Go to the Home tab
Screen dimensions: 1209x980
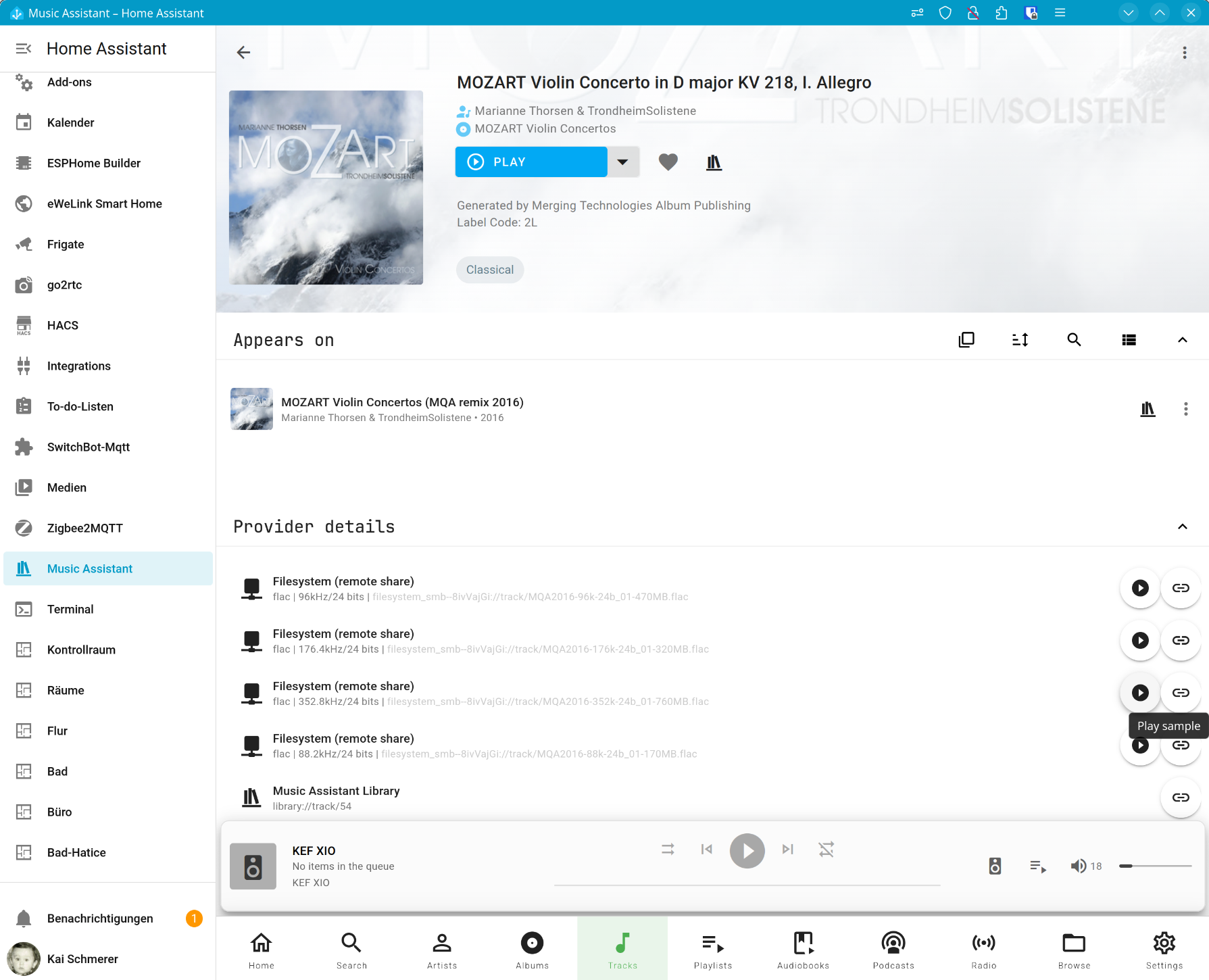[x=262, y=949]
